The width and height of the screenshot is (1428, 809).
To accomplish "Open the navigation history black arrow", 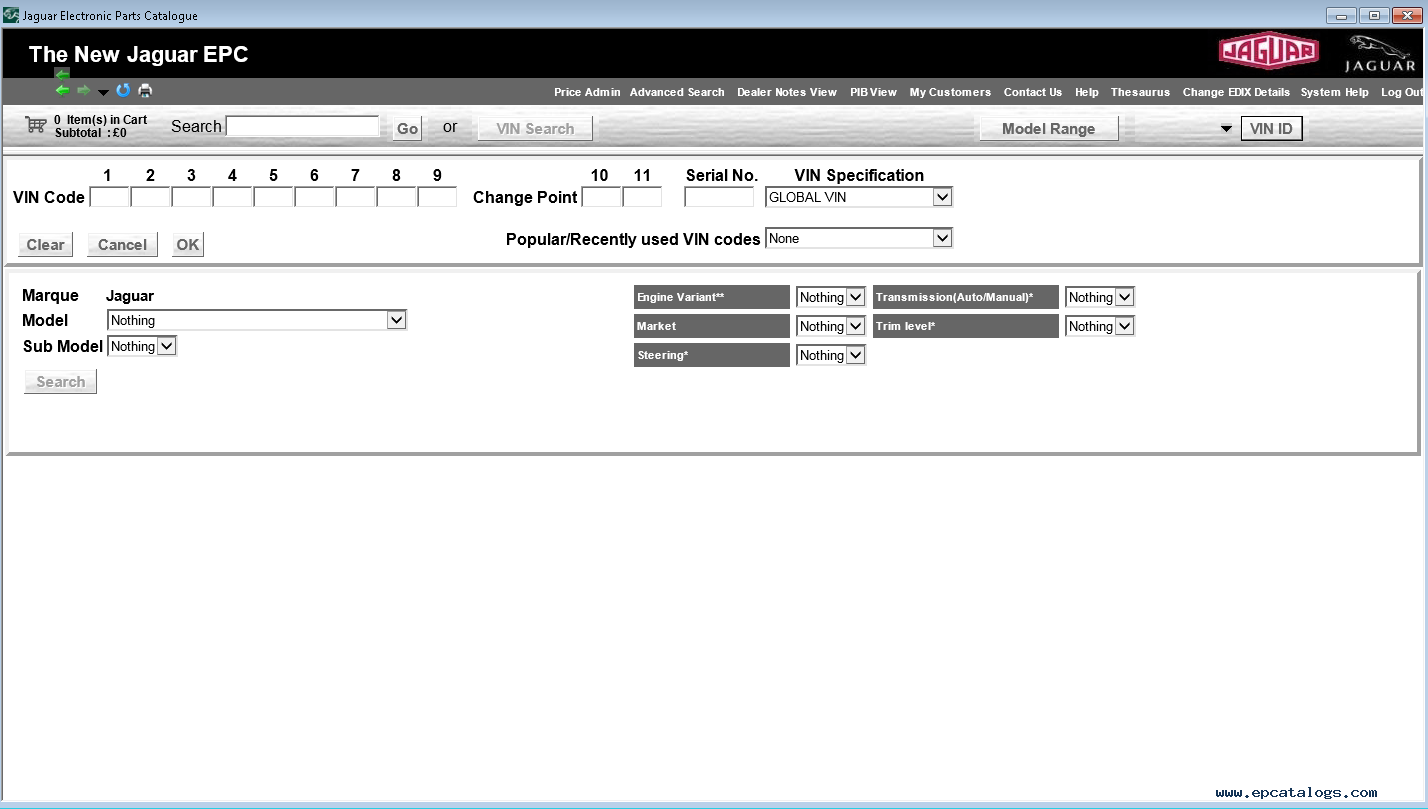I will click(x=103, y=92).
